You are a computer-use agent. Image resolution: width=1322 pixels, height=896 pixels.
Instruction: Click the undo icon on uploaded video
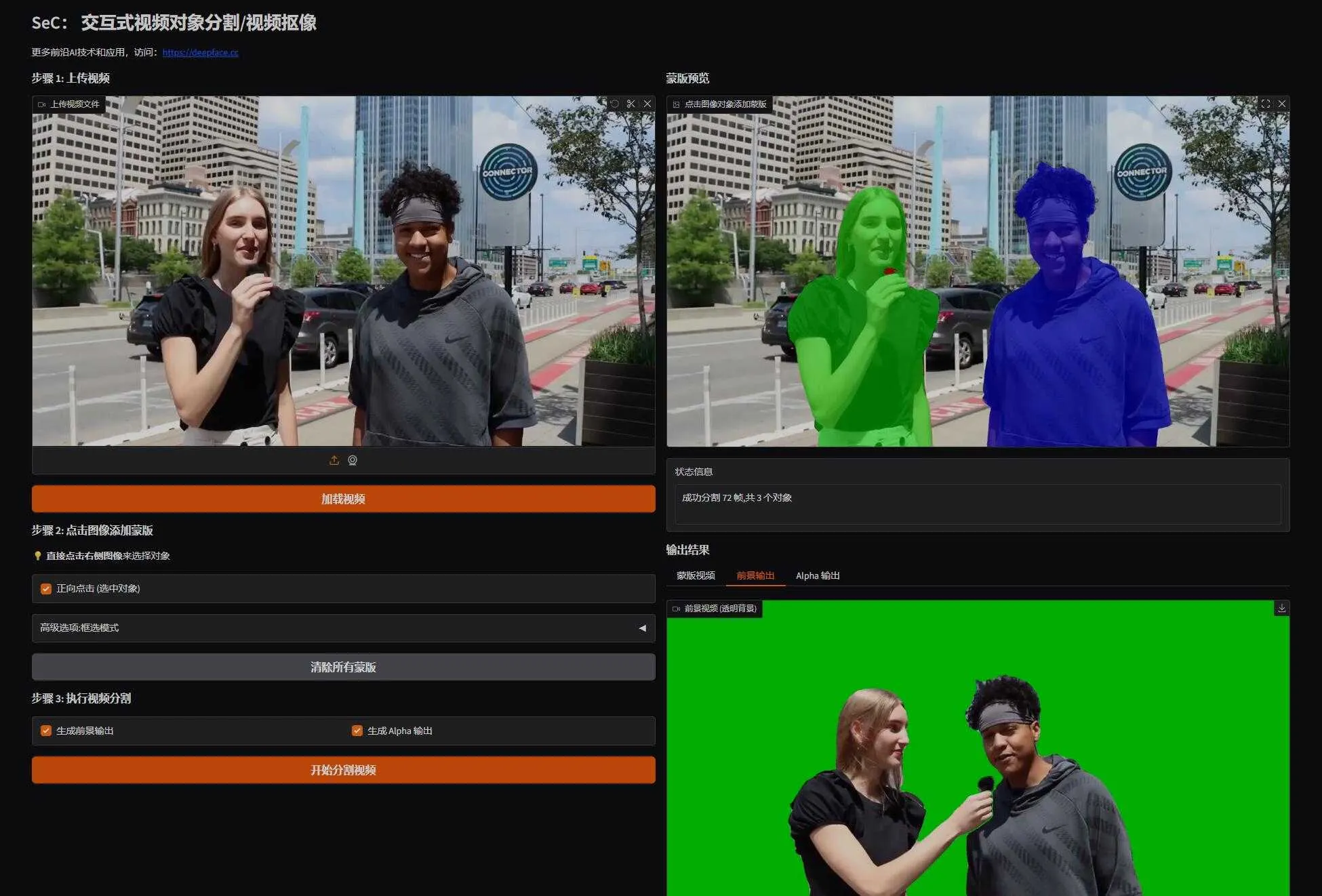[x=614, y=104]
